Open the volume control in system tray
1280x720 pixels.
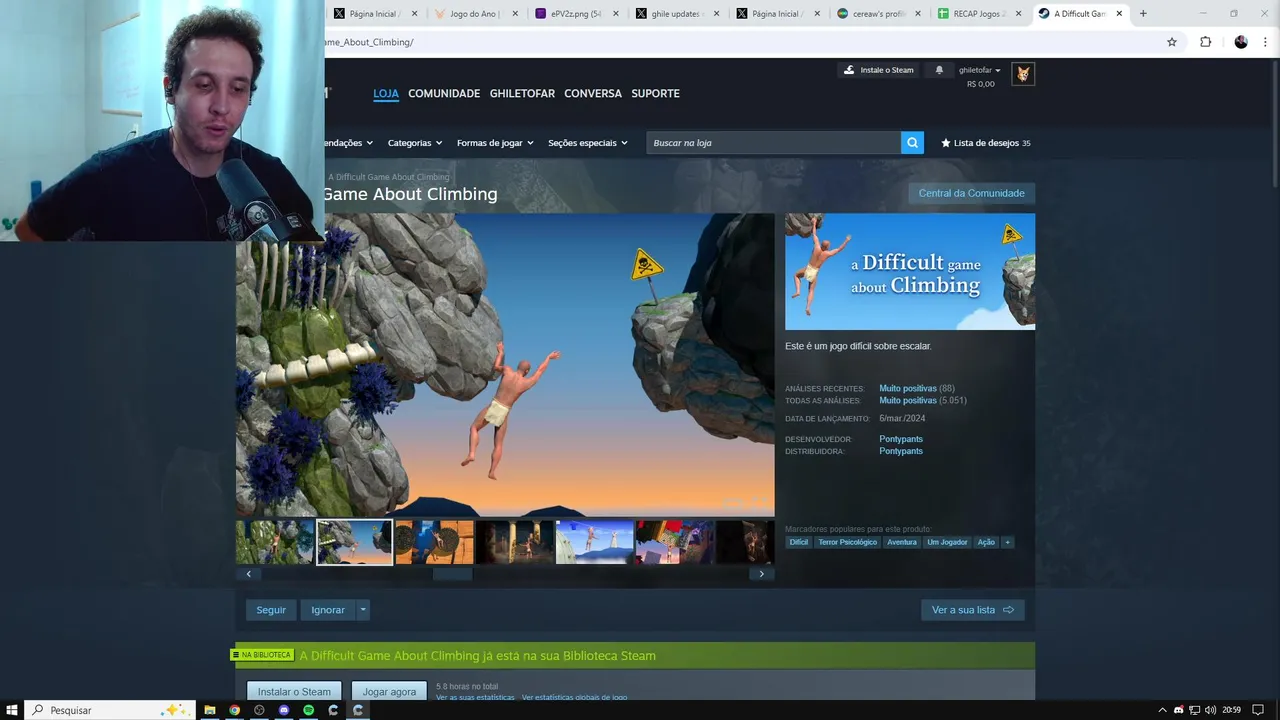coord(1210,710)
